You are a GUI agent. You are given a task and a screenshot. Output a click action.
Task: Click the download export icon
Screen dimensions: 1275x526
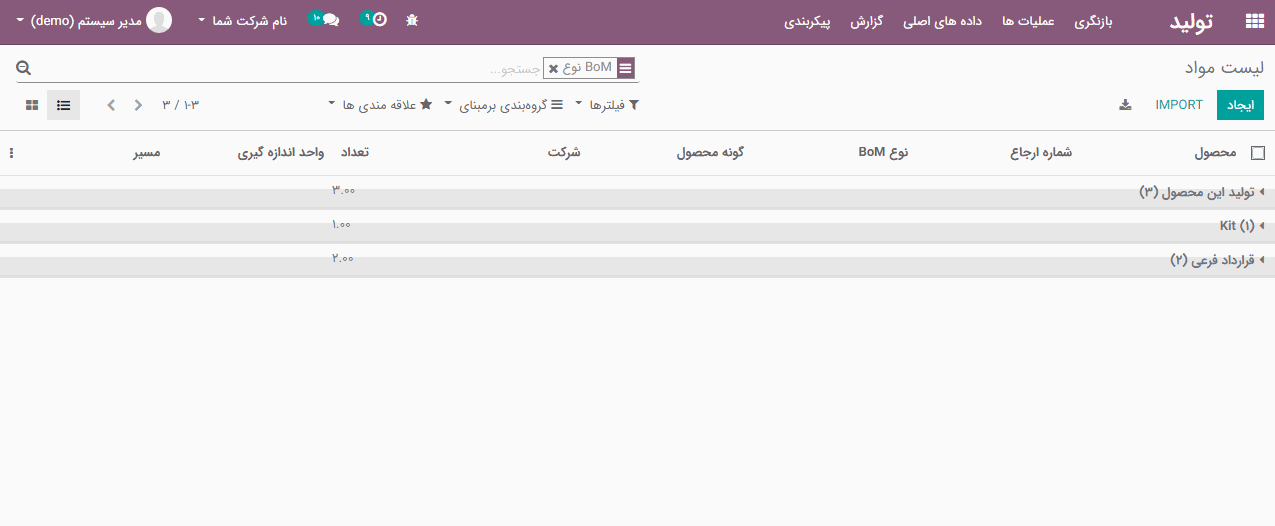click(1125, 104)
